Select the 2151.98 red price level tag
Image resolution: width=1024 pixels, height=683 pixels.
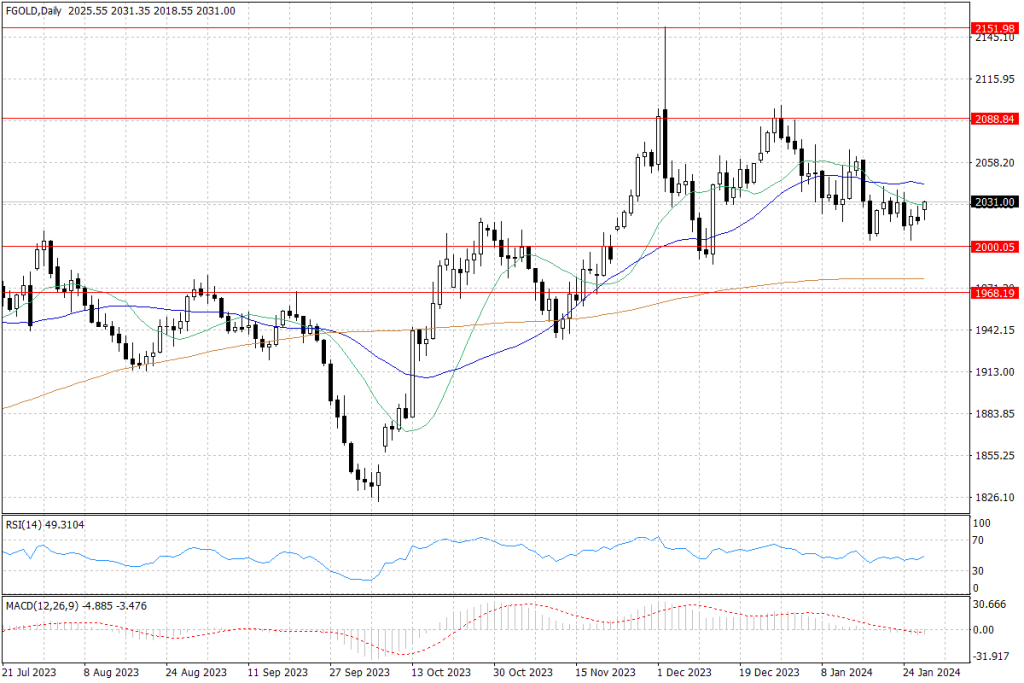pos(992,29)
